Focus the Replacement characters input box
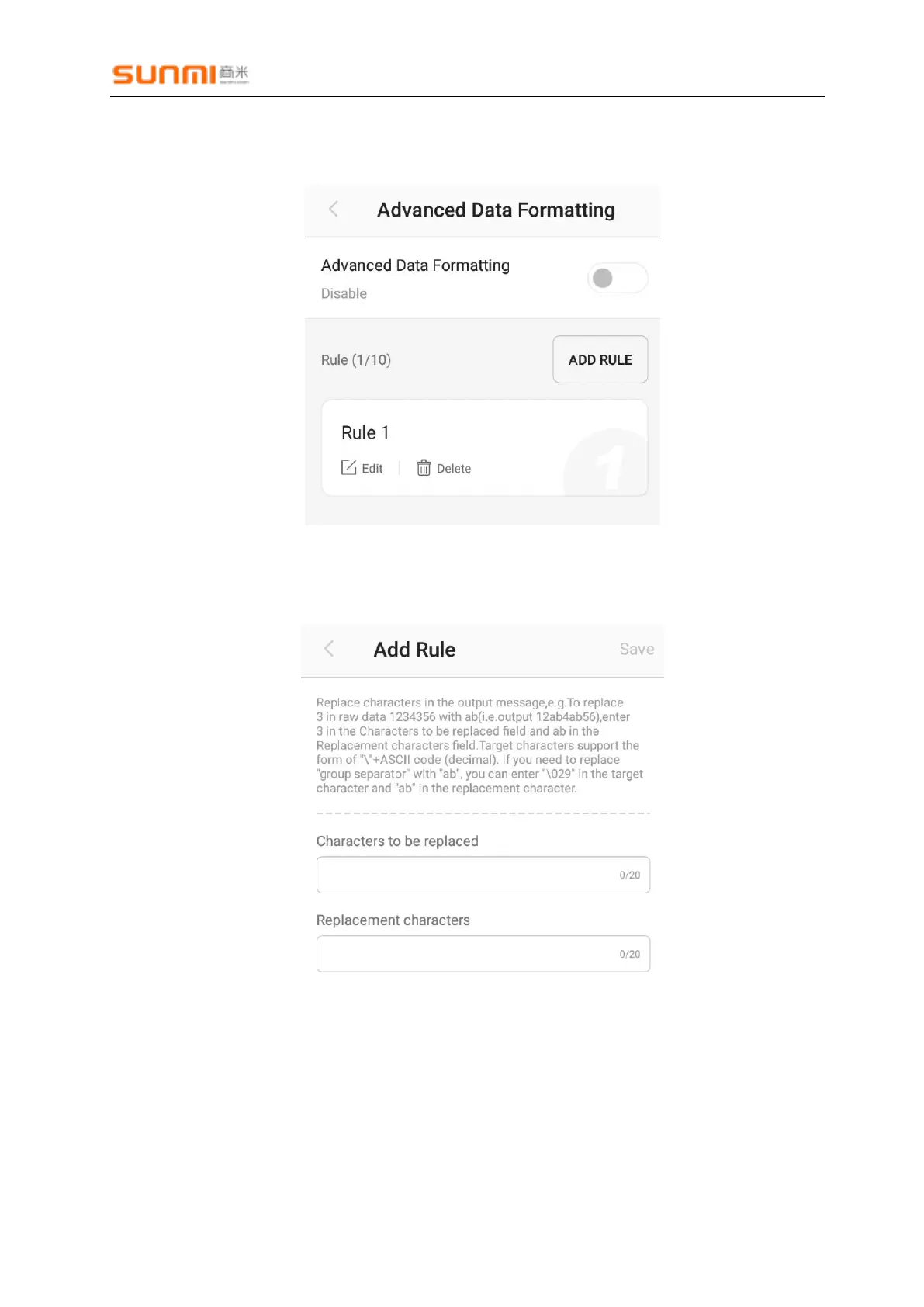 [x=465, y=954]
